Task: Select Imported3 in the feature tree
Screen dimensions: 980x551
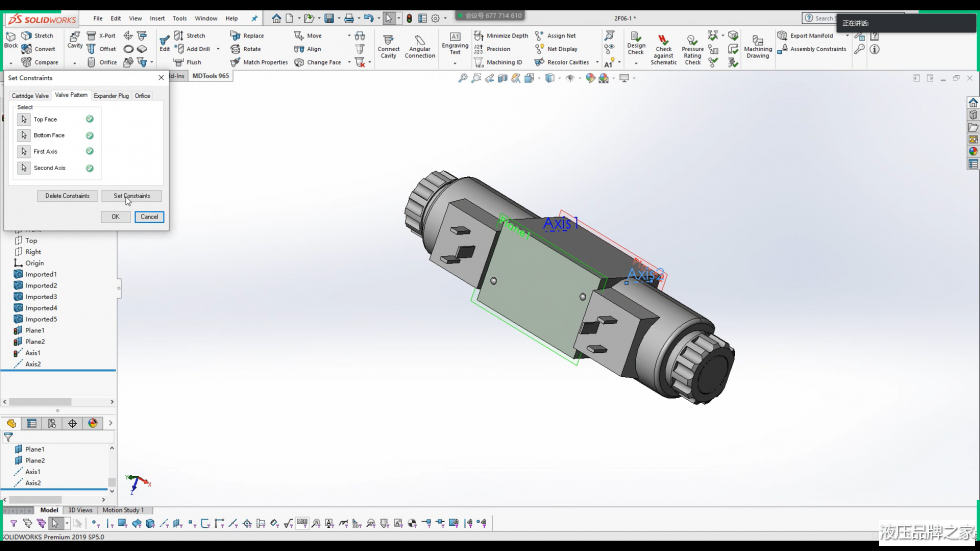Action: 41,297
